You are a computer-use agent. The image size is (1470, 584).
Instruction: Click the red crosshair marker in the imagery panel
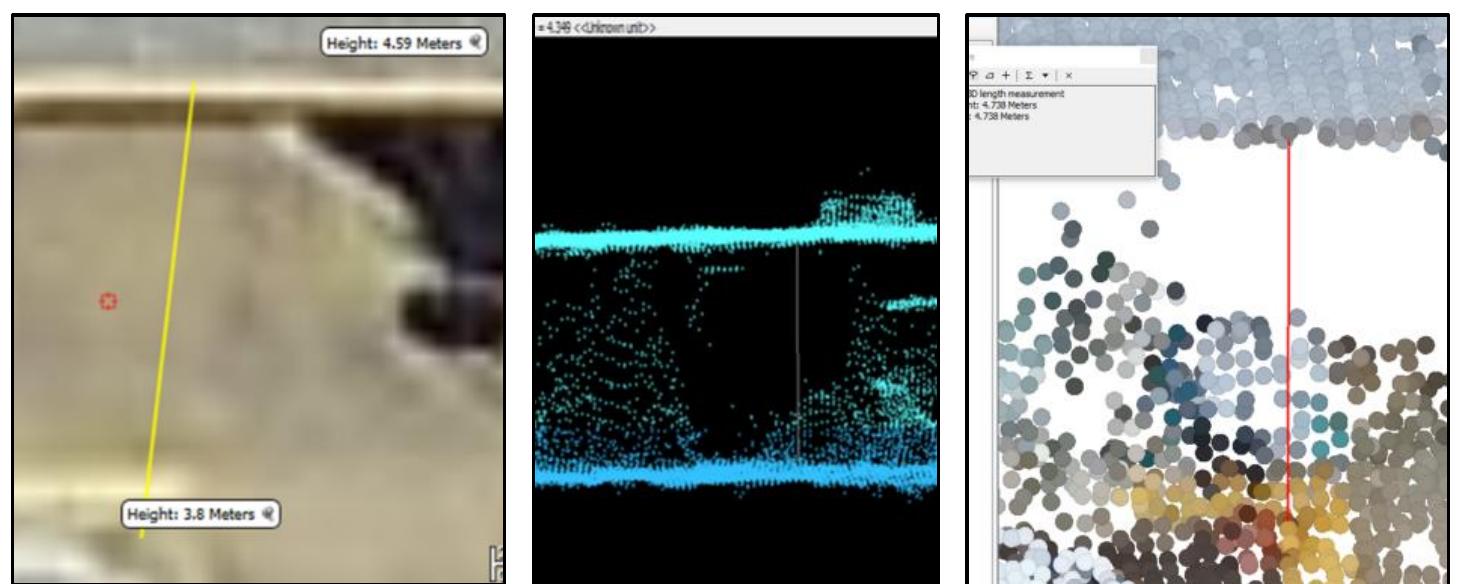[x=109, y=301]
